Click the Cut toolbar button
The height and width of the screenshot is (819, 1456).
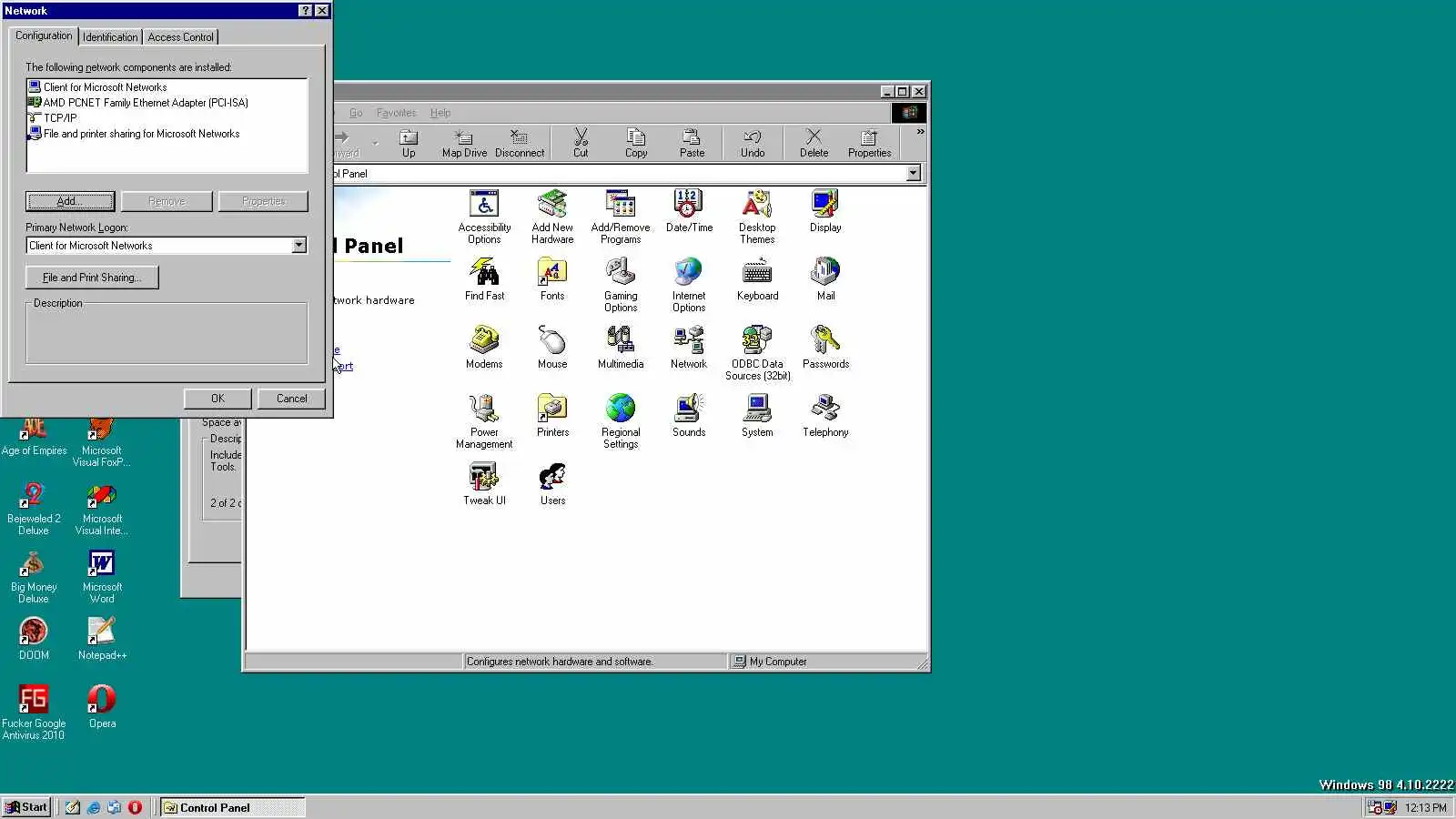(581, 143)
